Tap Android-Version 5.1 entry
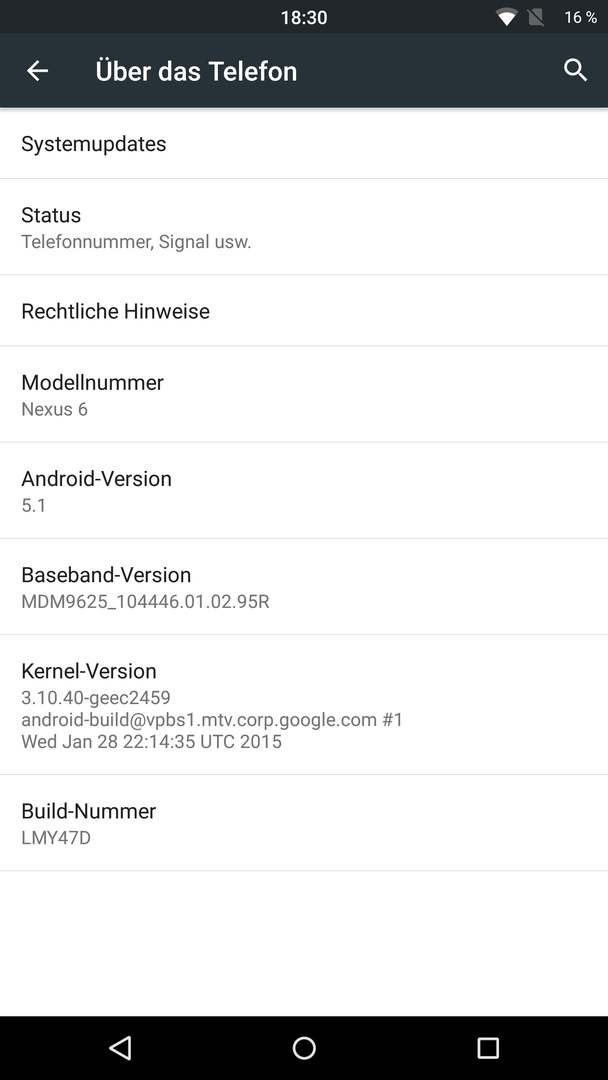This screenshot has height=1080, width=608. [304, 490]
